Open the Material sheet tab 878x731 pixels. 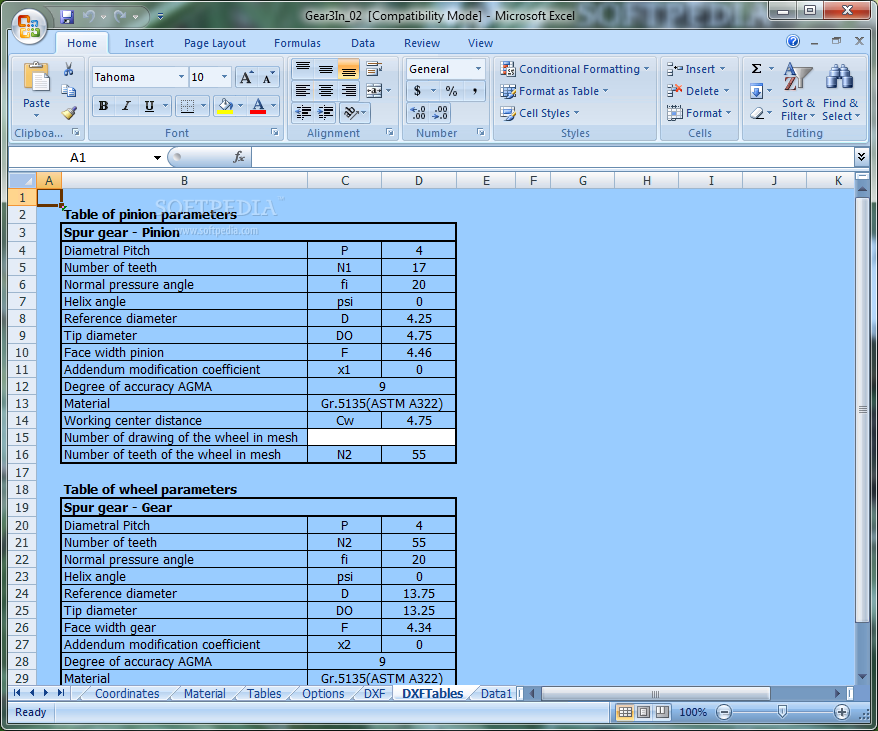(204, 693)
